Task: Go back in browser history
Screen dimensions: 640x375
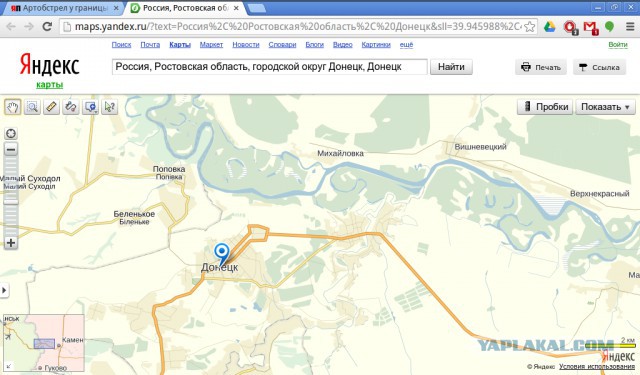Action: point(11,27)
